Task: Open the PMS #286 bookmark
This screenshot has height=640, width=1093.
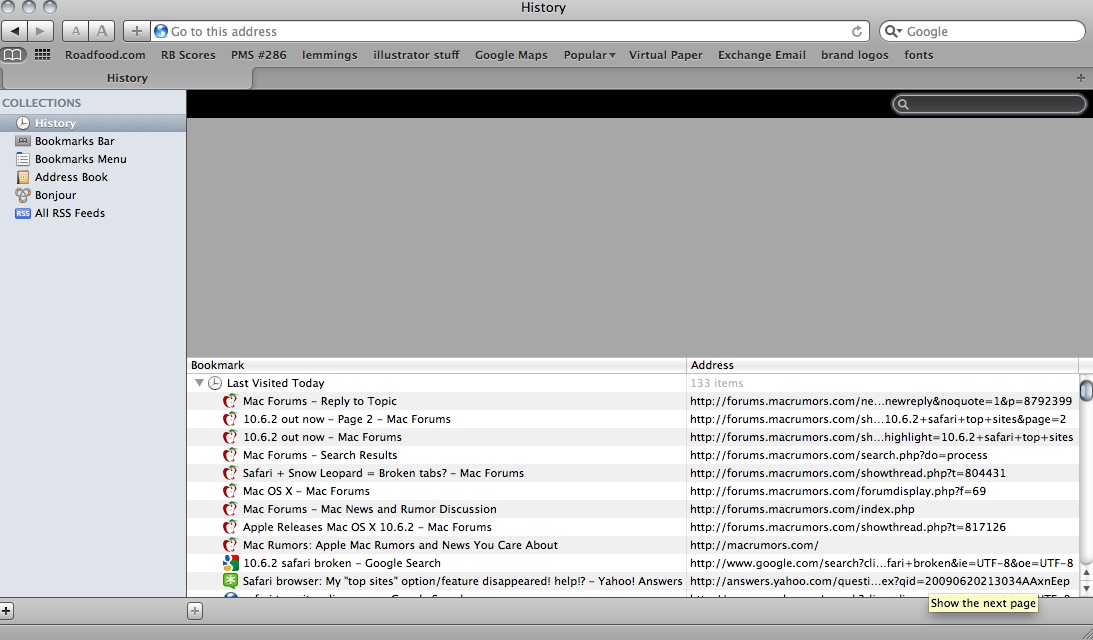Action: (259, 55)
